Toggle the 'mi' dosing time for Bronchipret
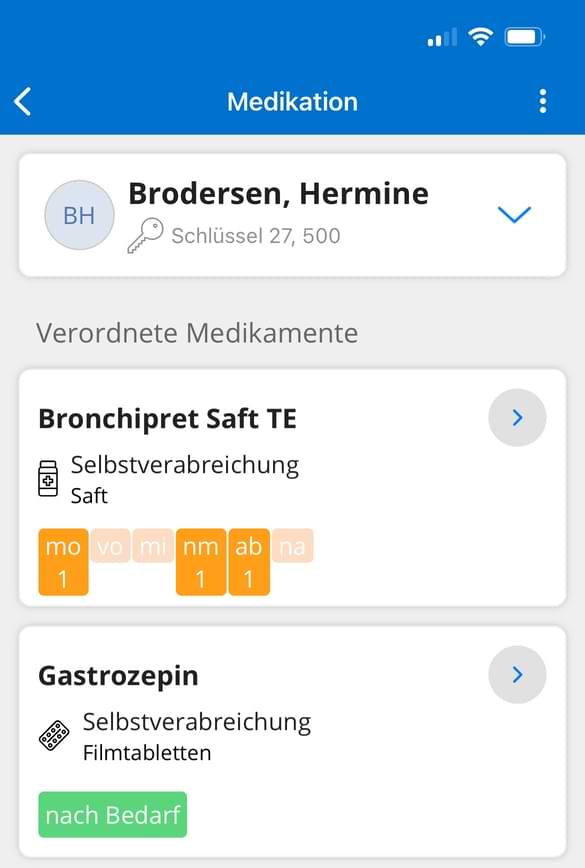 click(x=154, y=546)
